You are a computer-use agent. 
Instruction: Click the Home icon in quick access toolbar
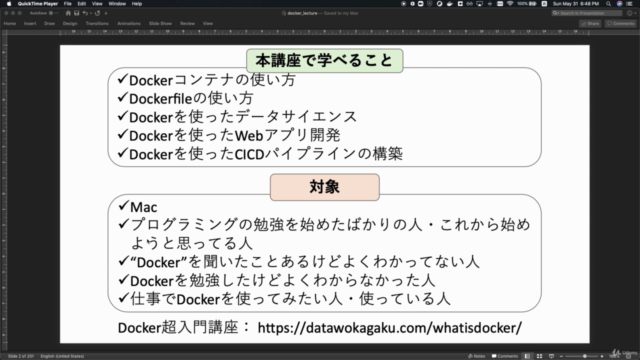tap(68, 13)
